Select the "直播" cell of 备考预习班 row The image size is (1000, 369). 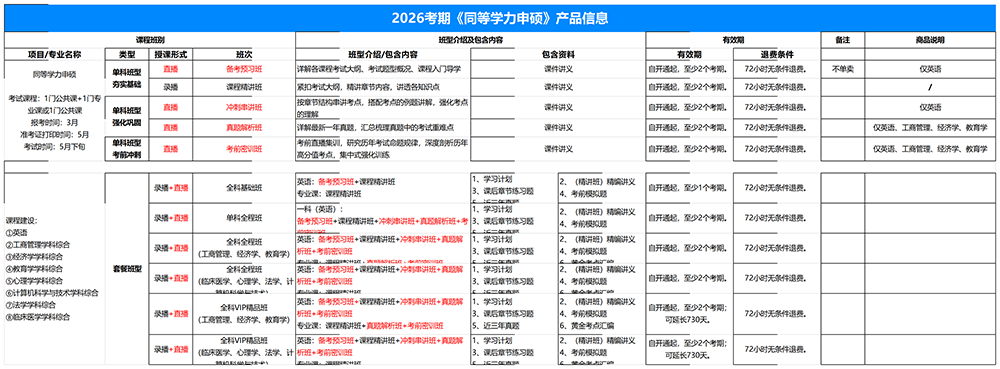170,69
